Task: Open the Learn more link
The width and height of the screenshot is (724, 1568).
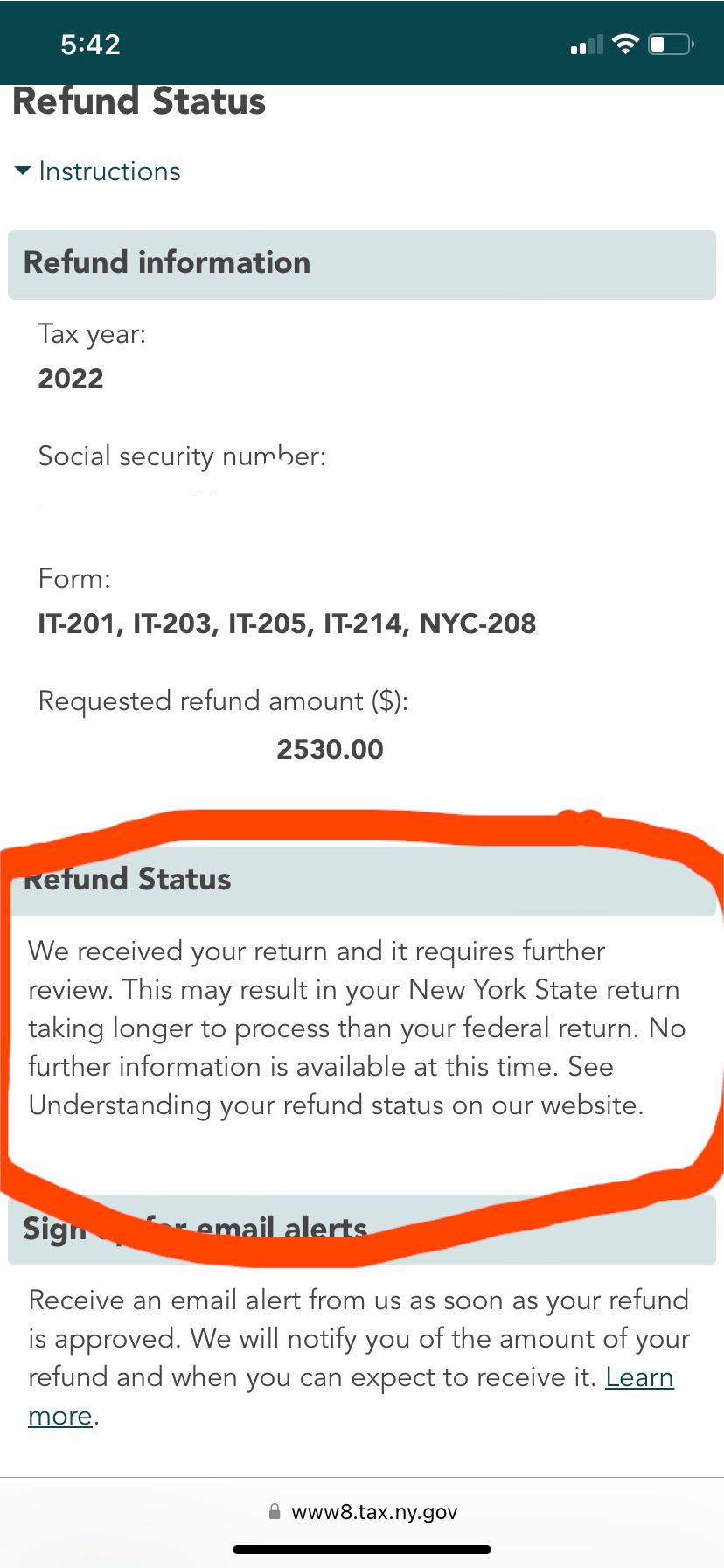Action: [x=639, y=1377]
